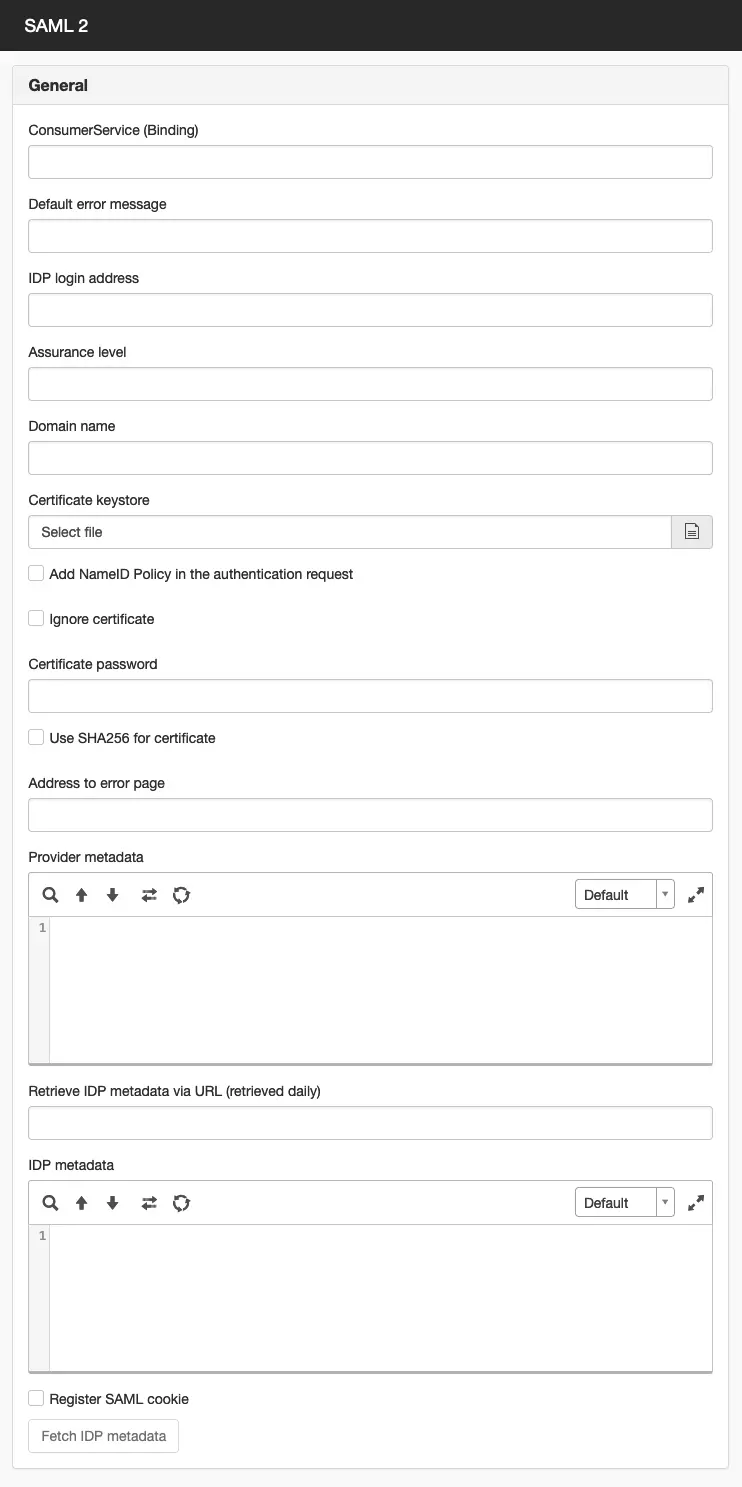This screenshot has width=742, height=1487.
Task: Open Default theme dropdown in IDP metadata
Action: click(625, 1202)
